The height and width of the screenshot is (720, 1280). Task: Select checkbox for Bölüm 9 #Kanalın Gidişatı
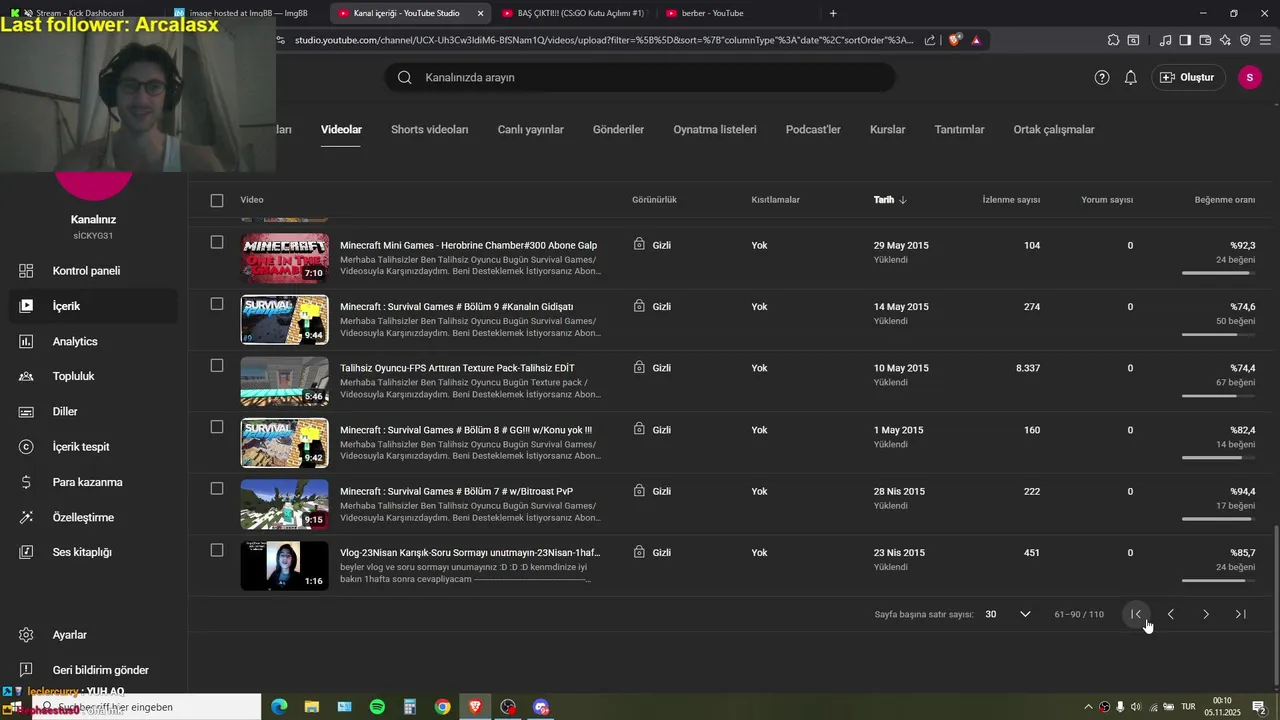[x=217, y=304]
